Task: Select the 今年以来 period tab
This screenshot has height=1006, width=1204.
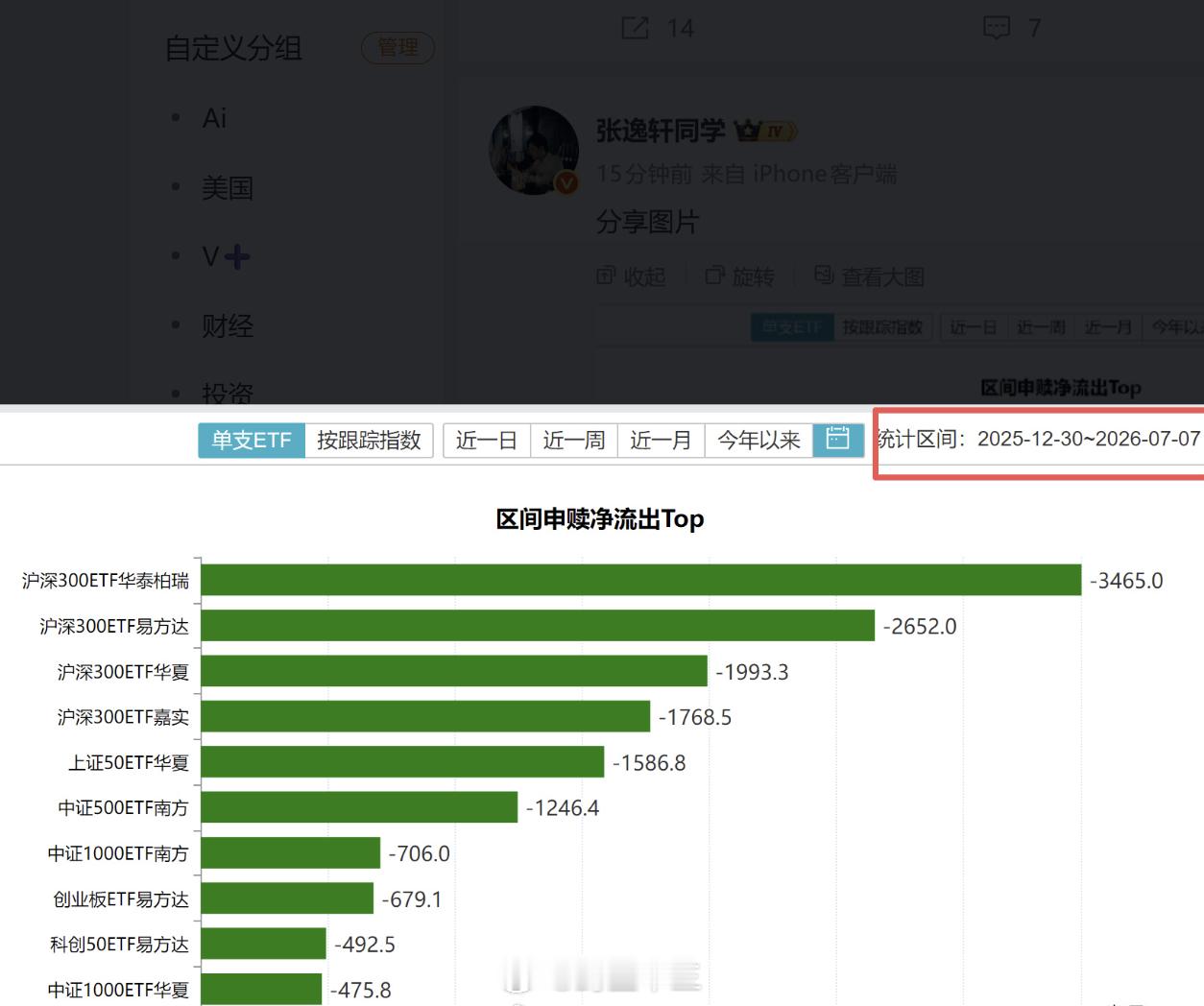Action: [759, 441]
